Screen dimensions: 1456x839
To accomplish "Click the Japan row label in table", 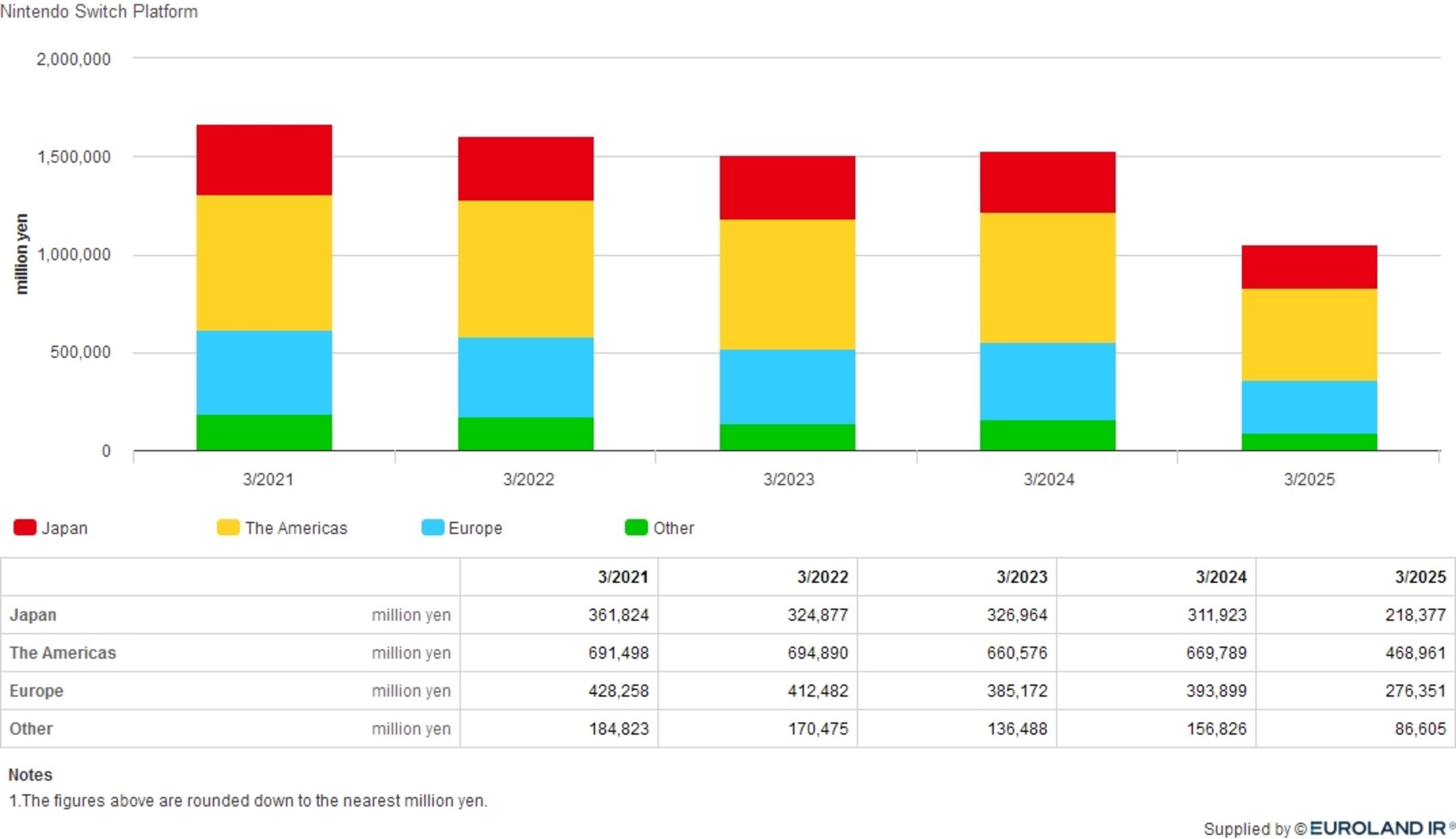I will [x=33, y=615].
